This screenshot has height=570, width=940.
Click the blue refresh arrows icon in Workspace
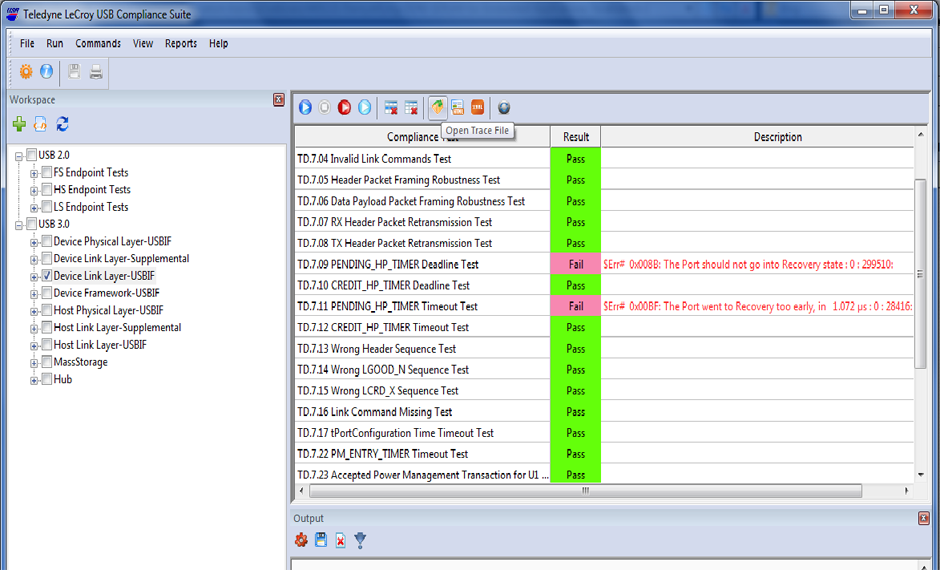62,124
